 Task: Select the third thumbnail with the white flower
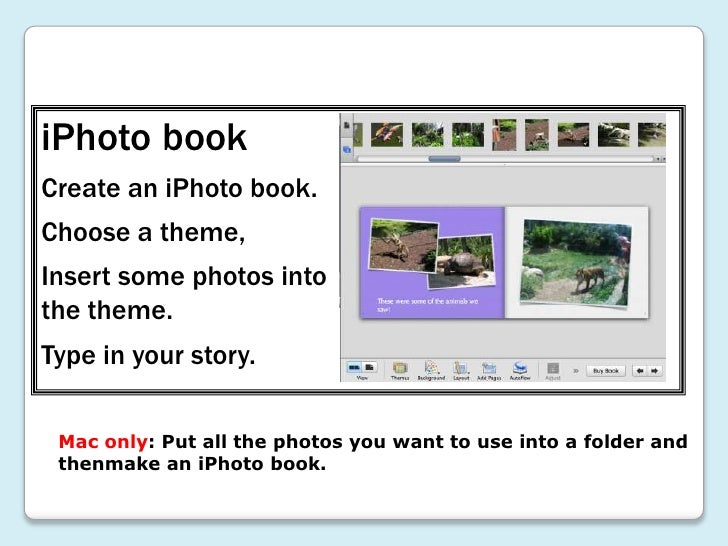click(x=468, y=135)
